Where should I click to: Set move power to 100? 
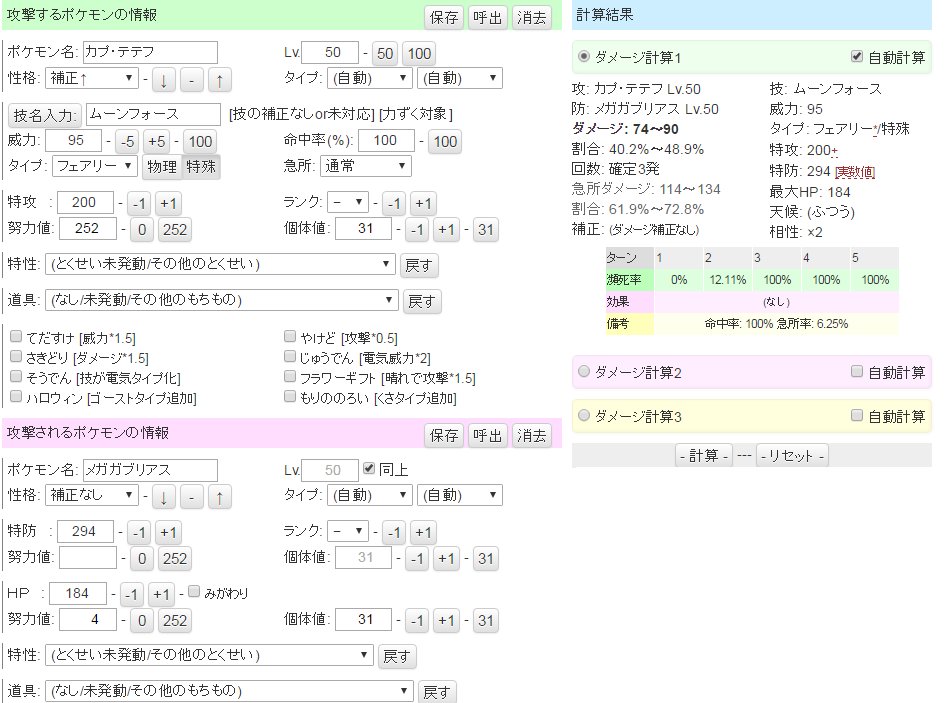coord(200,142)
